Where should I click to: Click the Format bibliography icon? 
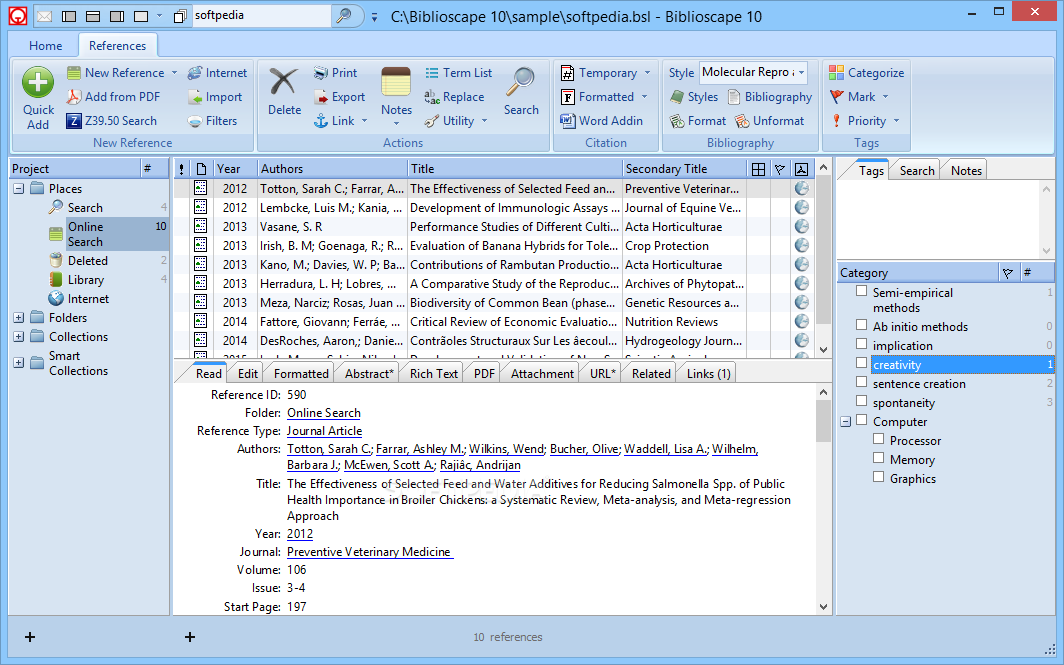pos(677,121)
